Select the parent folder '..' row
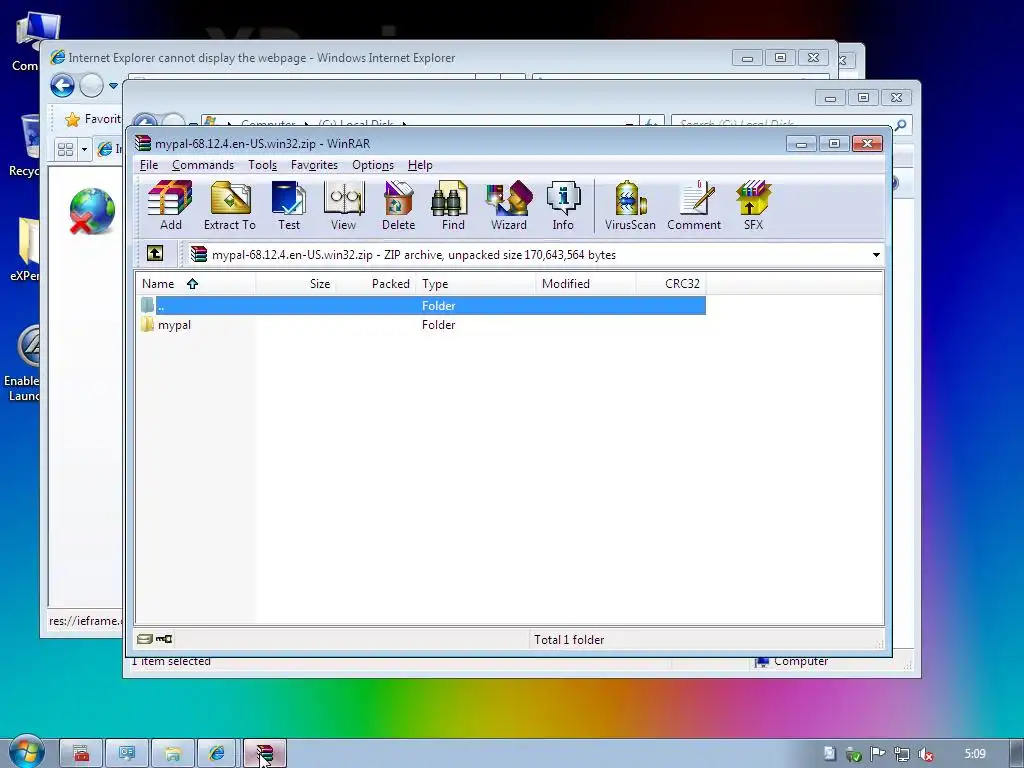 click(x=423, y=305)
